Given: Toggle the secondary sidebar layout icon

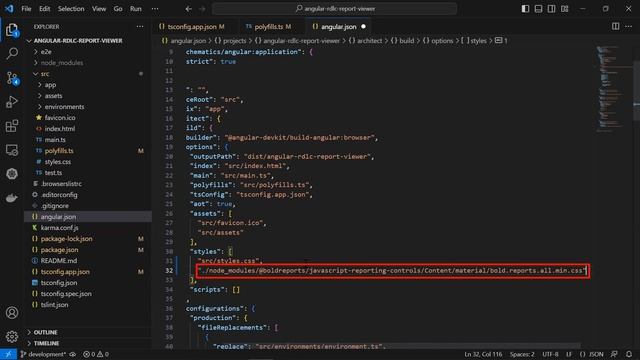Looking at the screenshot, I should tap(551, 9).
